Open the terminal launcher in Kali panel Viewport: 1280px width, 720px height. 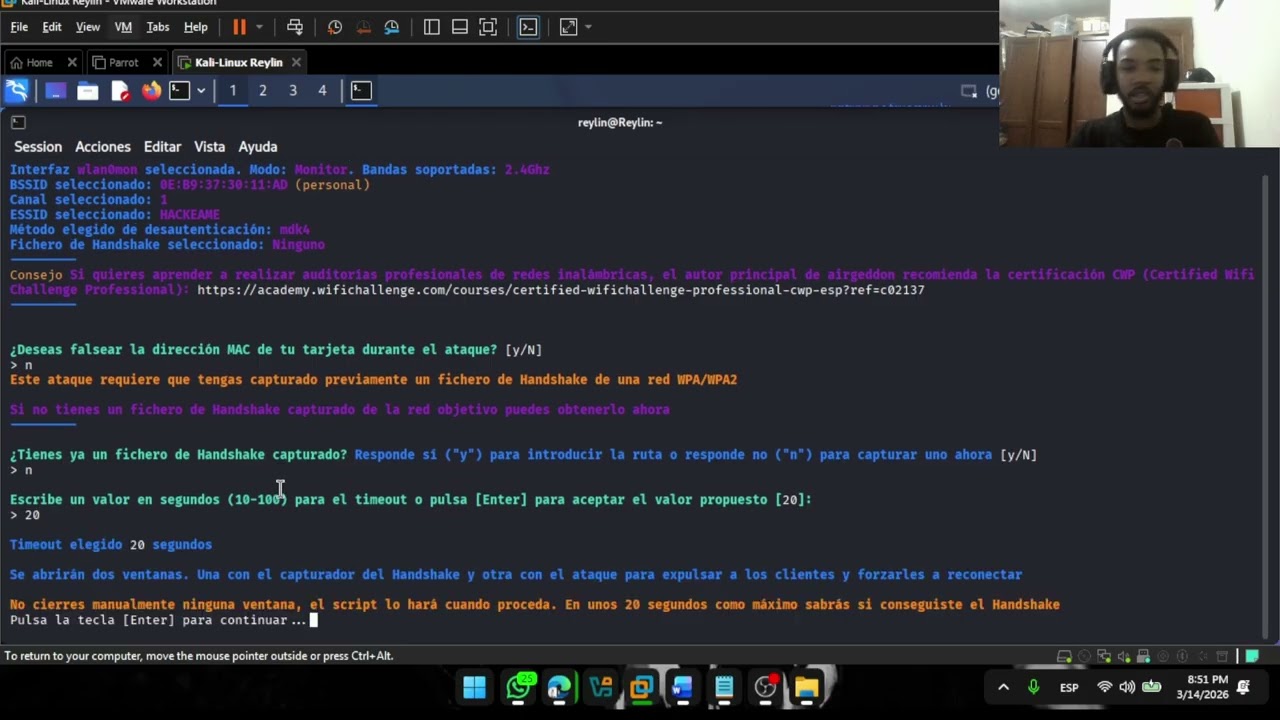click(x=179, y=91)
